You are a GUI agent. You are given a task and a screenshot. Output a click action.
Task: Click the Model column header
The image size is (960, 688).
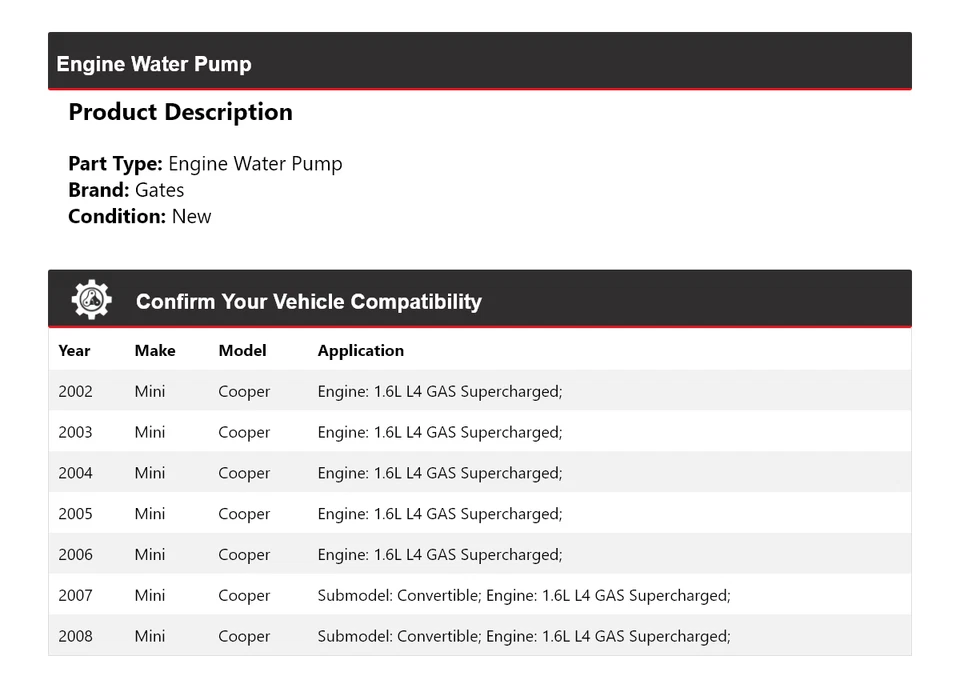(242, 351)
